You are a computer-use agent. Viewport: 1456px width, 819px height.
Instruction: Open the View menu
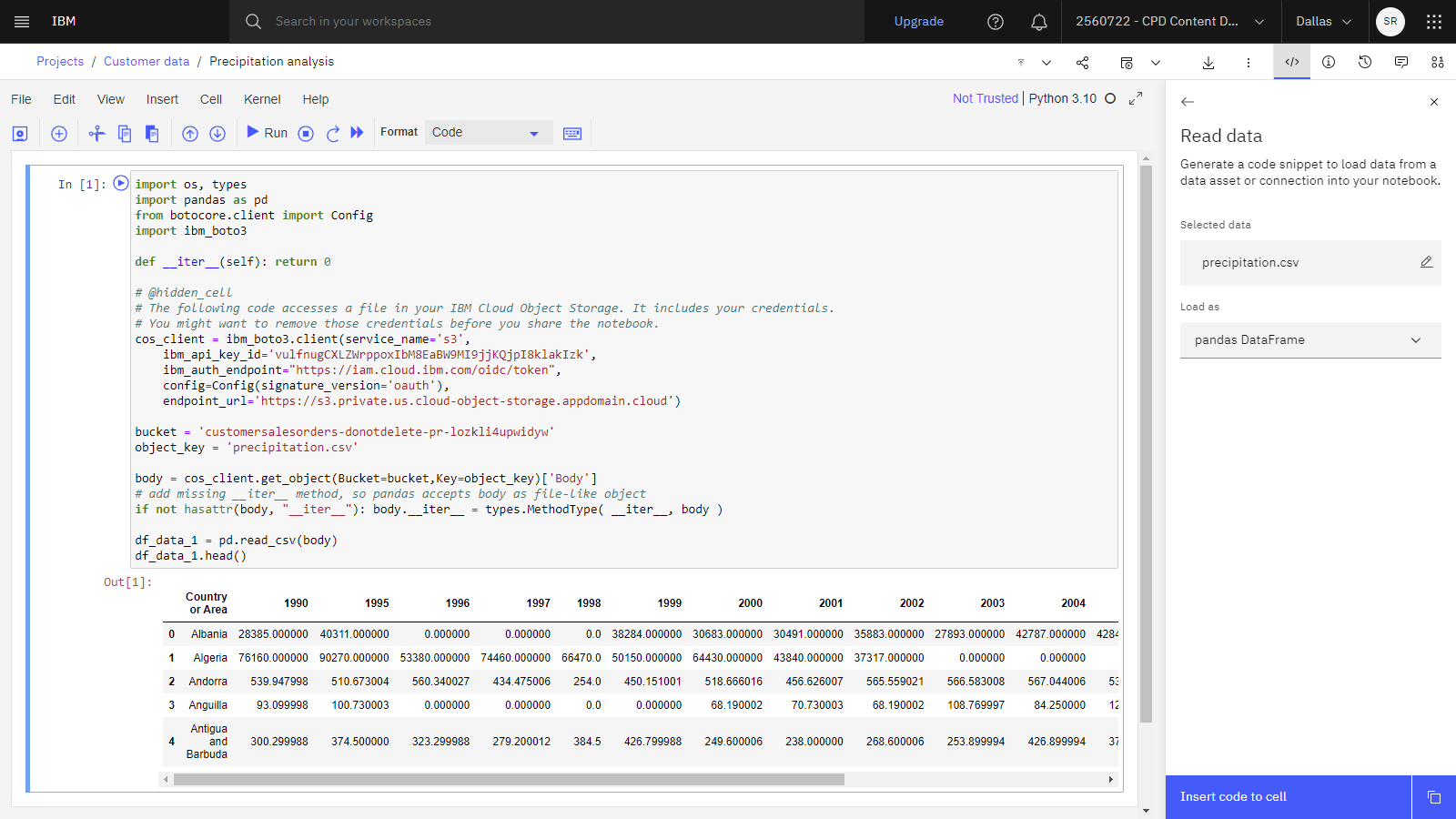(111, 99)
